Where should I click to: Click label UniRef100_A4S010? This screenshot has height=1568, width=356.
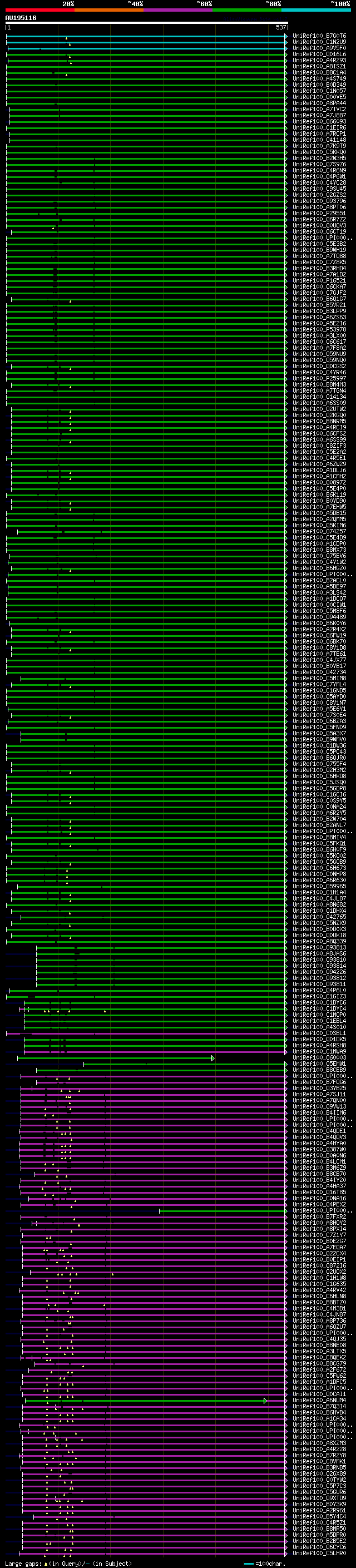pyautogui.click(x=319, y=1027)
